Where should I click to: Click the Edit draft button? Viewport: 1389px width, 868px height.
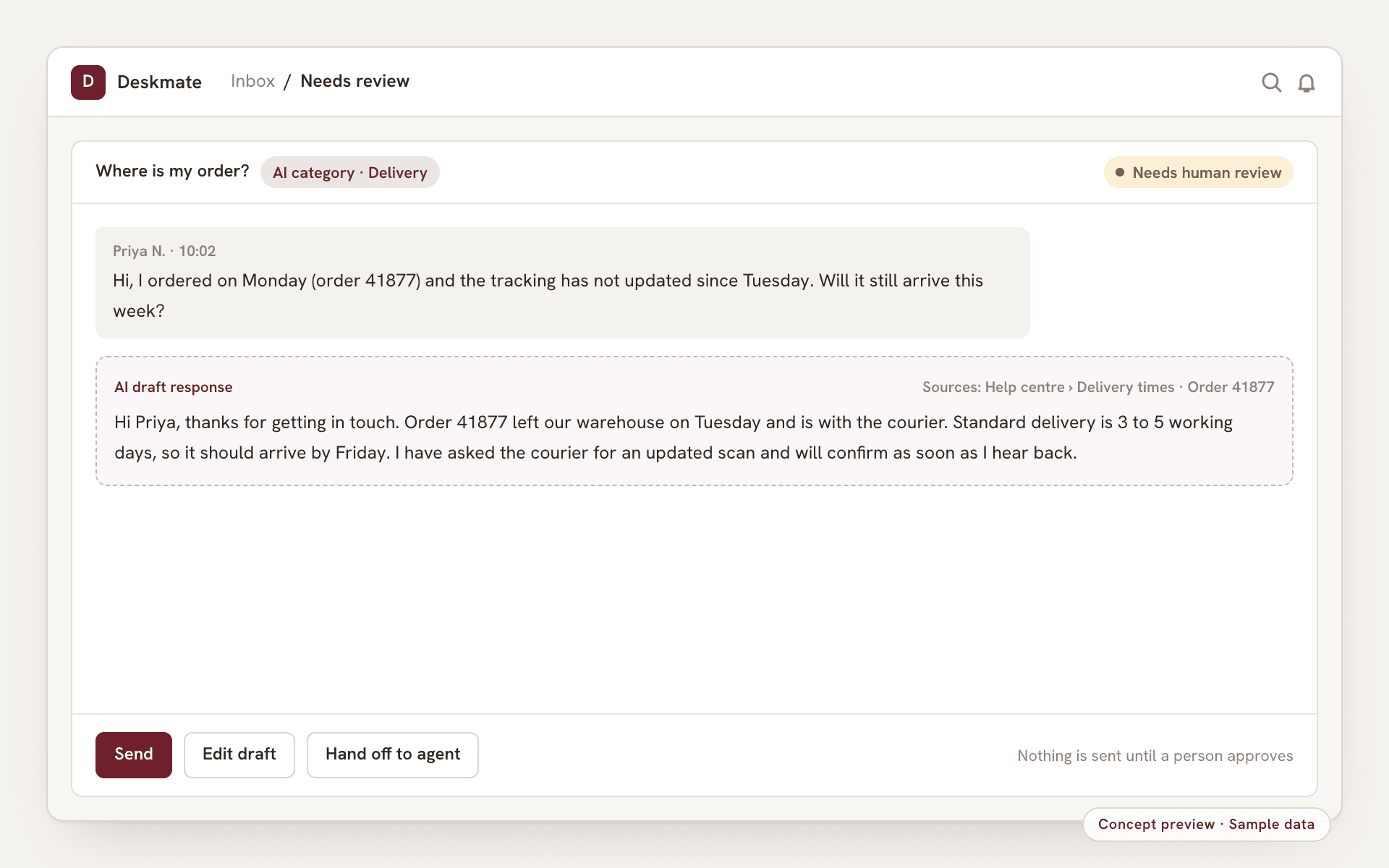(239, 754)
